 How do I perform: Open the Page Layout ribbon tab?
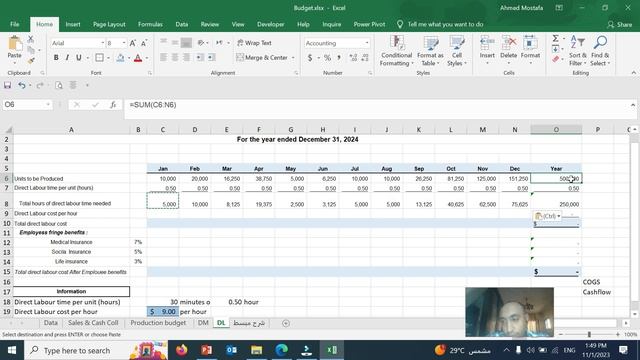(109, 24)
